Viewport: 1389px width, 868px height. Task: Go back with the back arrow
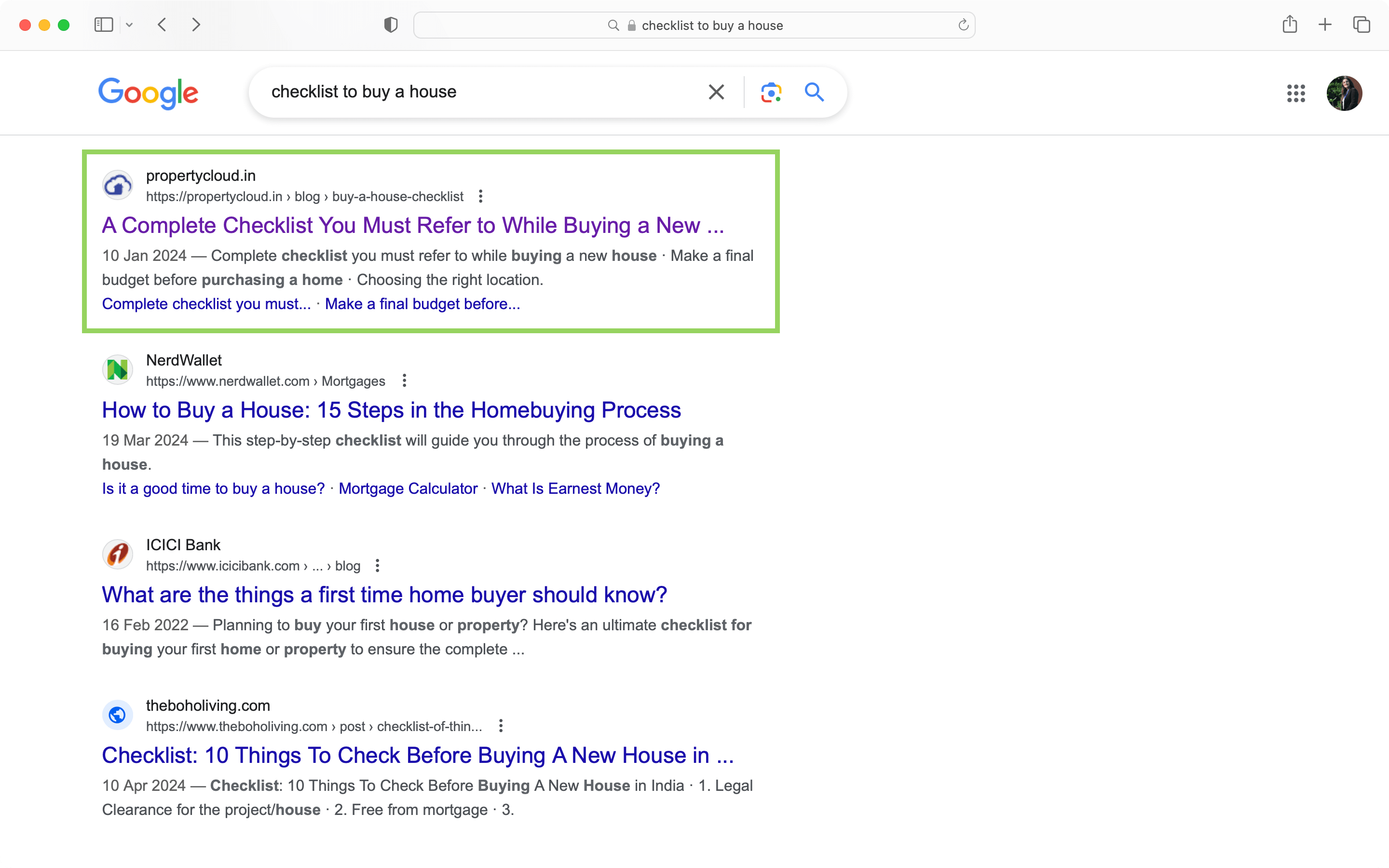tap(162, 25)
